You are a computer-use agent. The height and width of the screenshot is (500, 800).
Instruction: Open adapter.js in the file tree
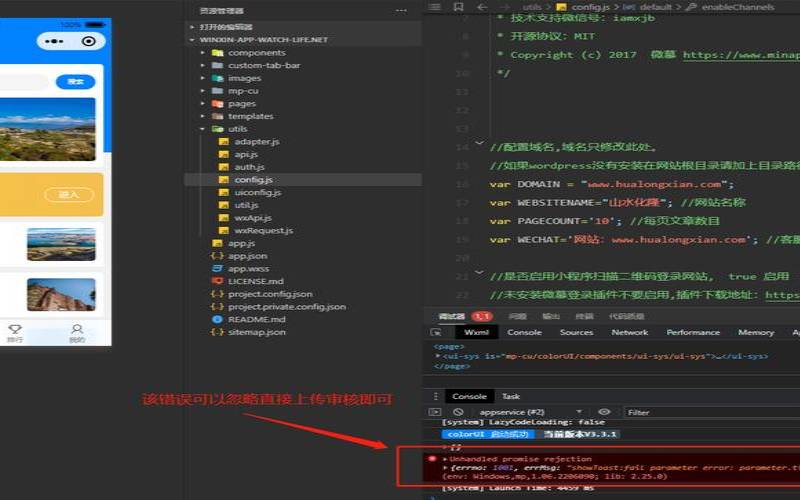pyautogui.click(x=257, y=141)
